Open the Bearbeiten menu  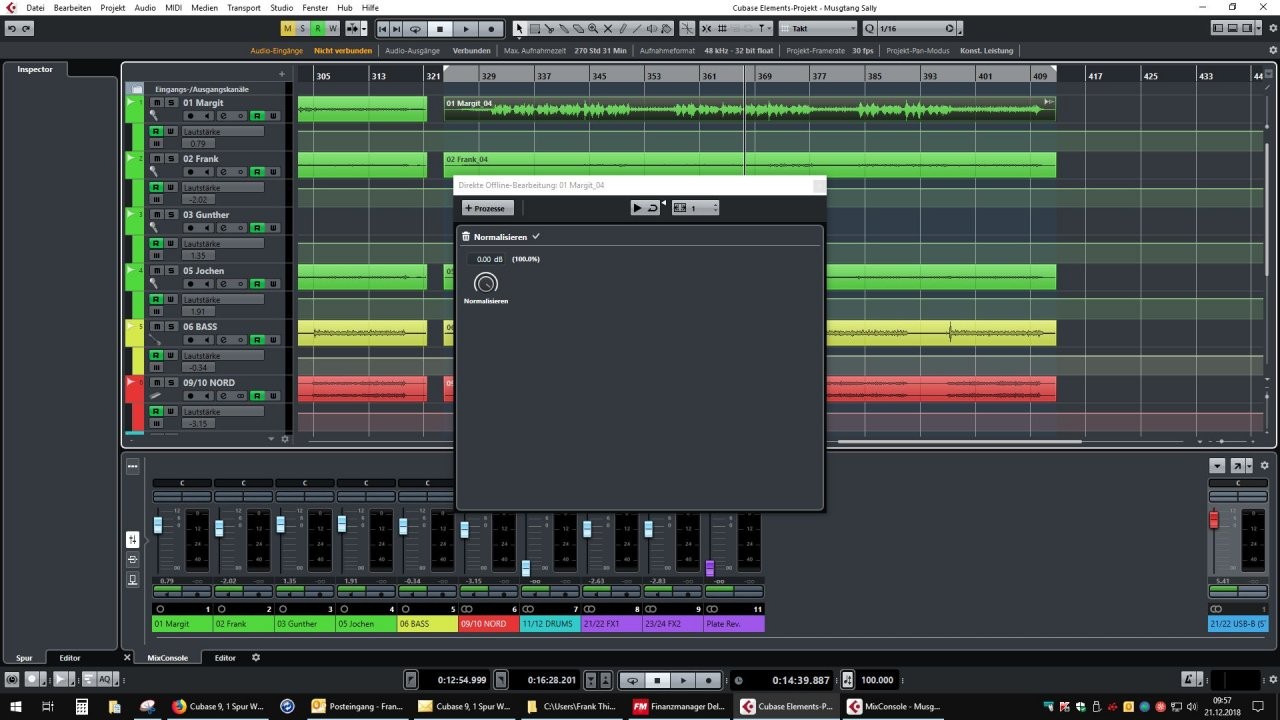[72, 7]
